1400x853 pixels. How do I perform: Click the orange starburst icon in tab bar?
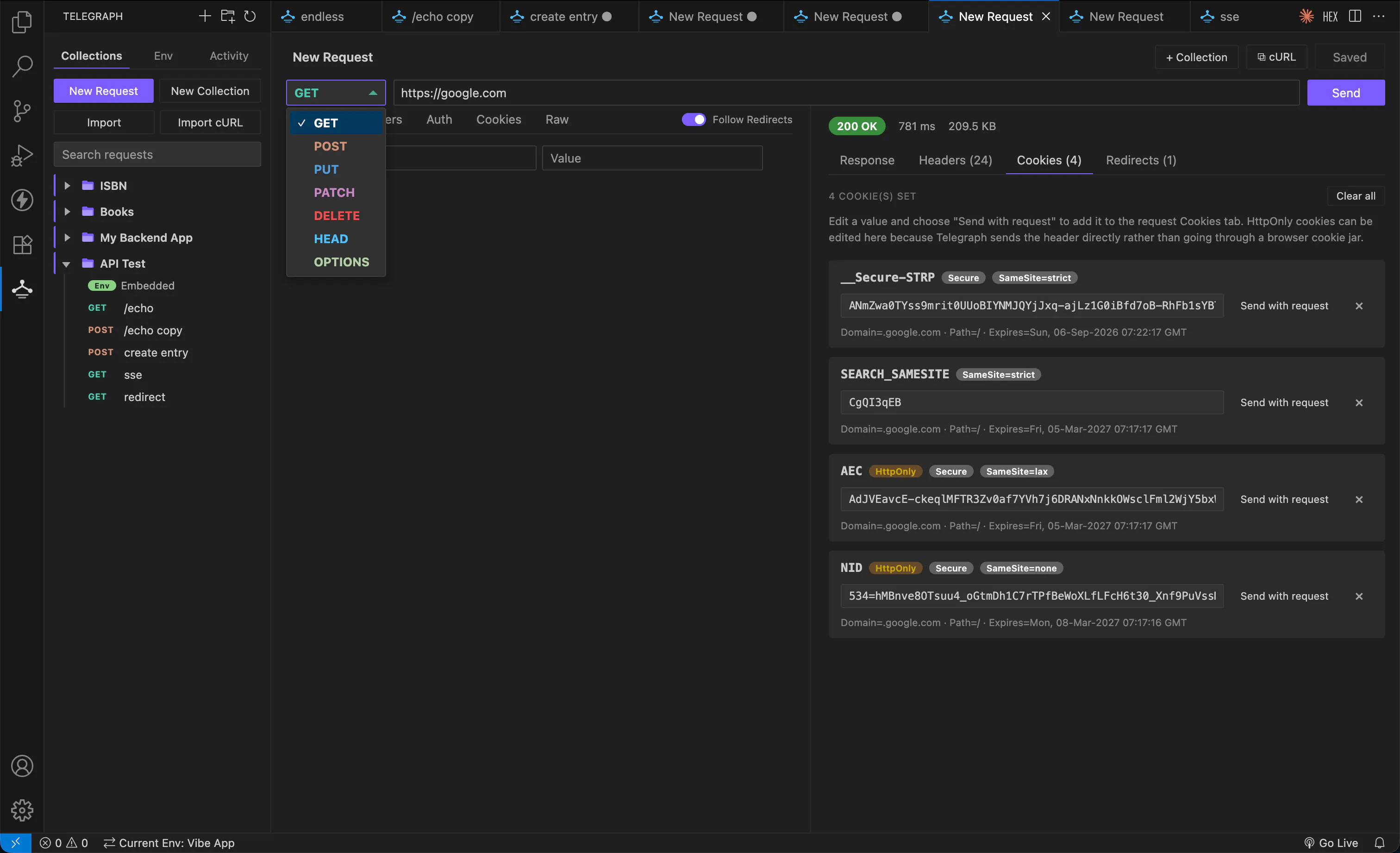(1306, 16)
